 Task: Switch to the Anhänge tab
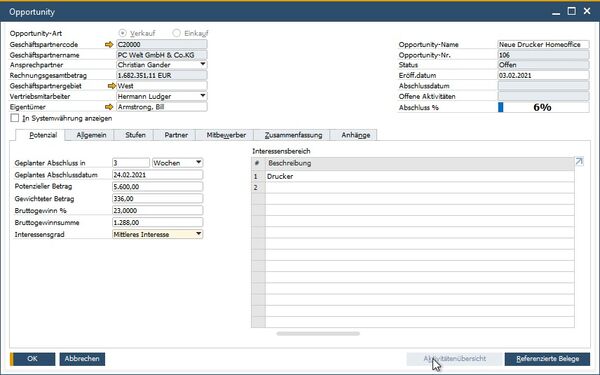point(355,135)
